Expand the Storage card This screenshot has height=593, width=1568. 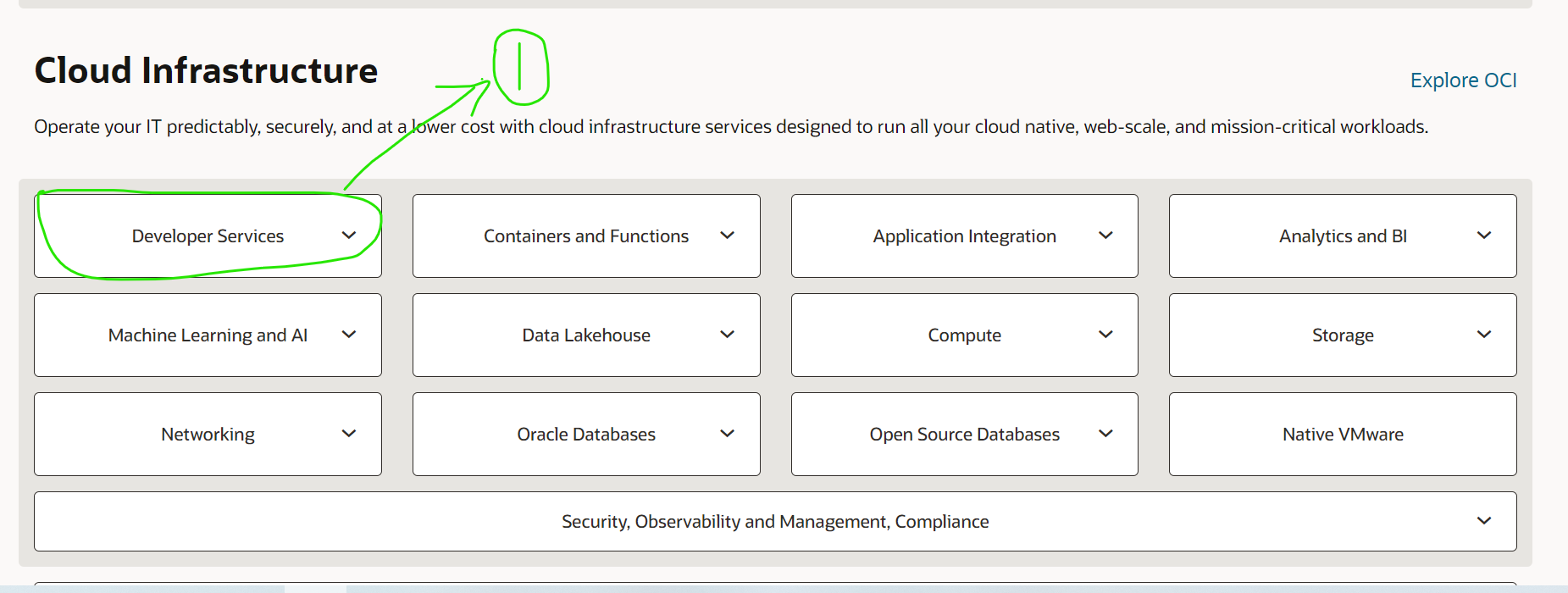pyautogui.click(x=1343, y=335)
